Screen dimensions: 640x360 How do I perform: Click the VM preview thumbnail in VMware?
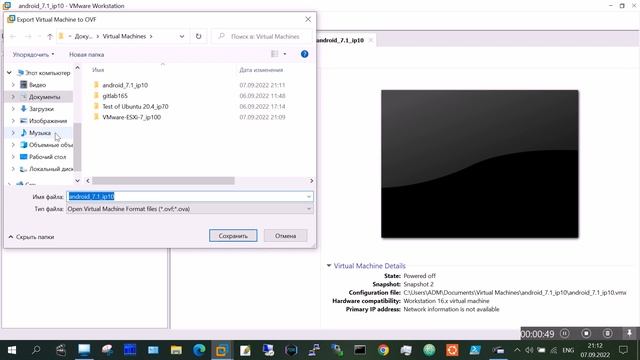(x=480, y=164)
